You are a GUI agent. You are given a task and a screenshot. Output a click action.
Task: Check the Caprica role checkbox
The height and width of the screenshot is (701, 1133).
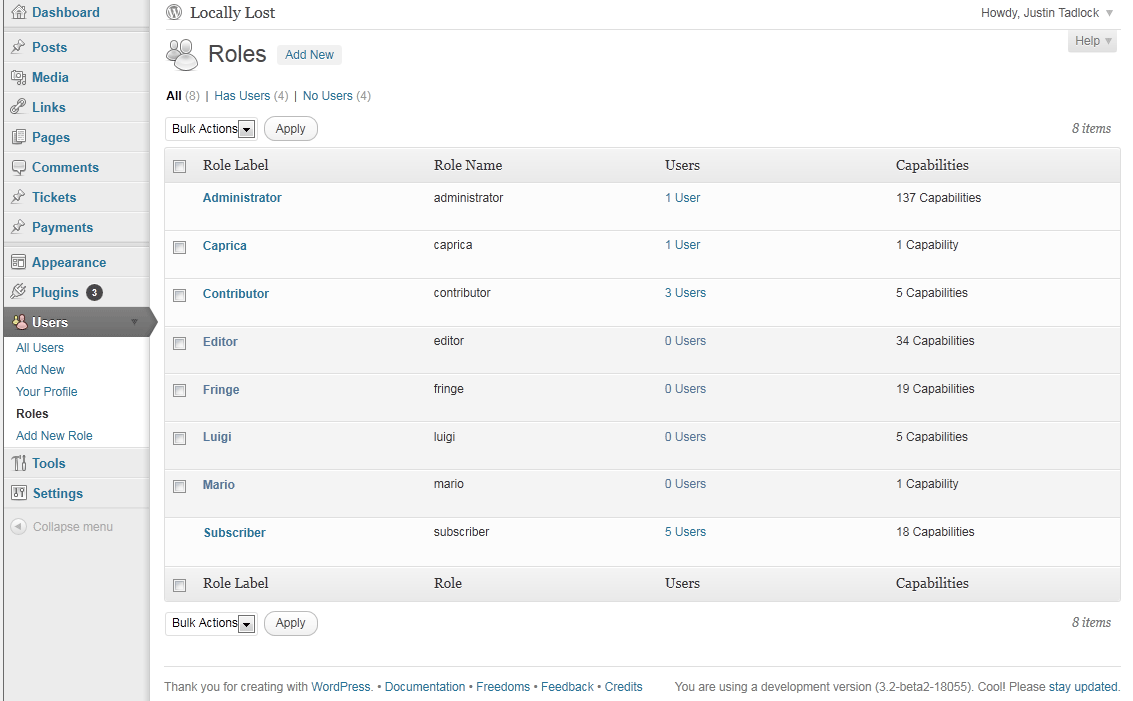(180, 247)
